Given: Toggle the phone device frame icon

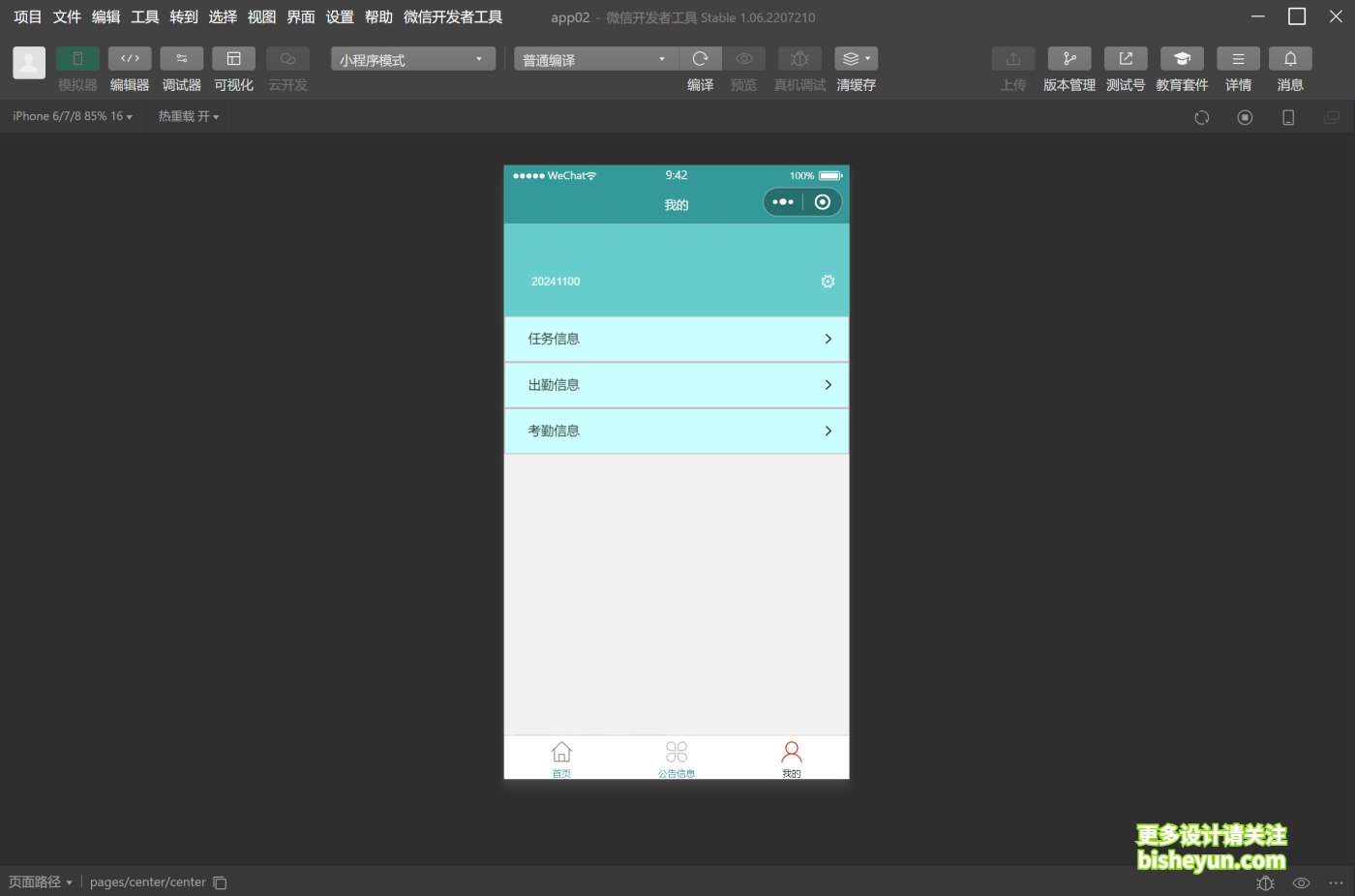Looking at the screenshot, I should pos(1288,117).
